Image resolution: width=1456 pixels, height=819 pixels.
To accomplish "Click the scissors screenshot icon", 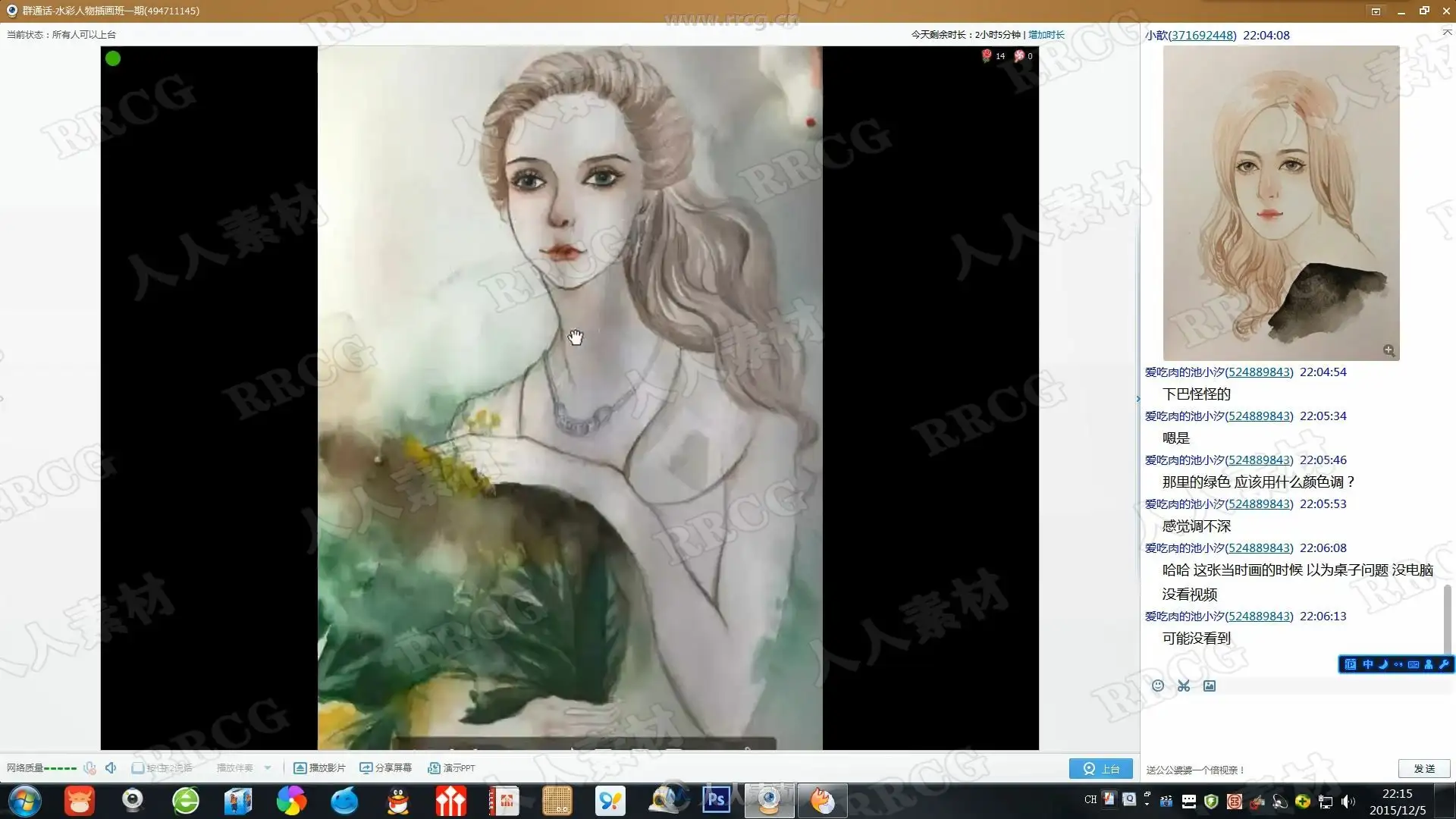I will coord(1184,686).
